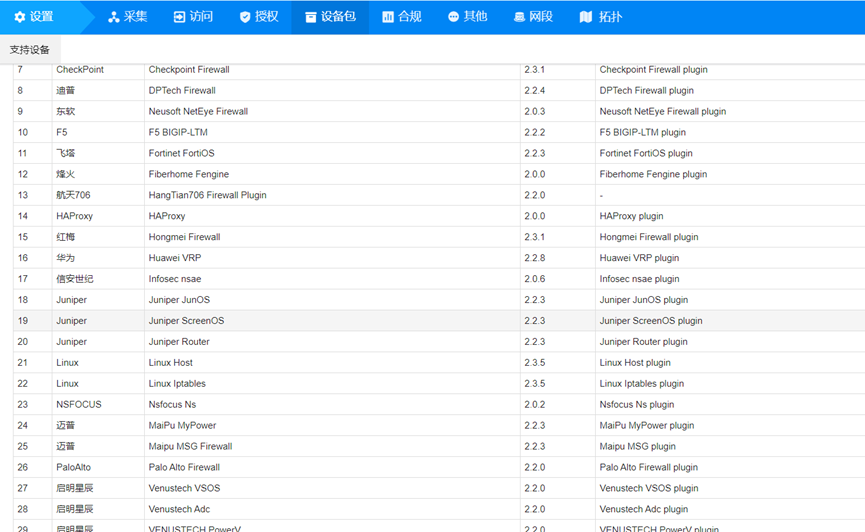Open the 采集 menu label
The image size is (865, 532).
[135, 17]
